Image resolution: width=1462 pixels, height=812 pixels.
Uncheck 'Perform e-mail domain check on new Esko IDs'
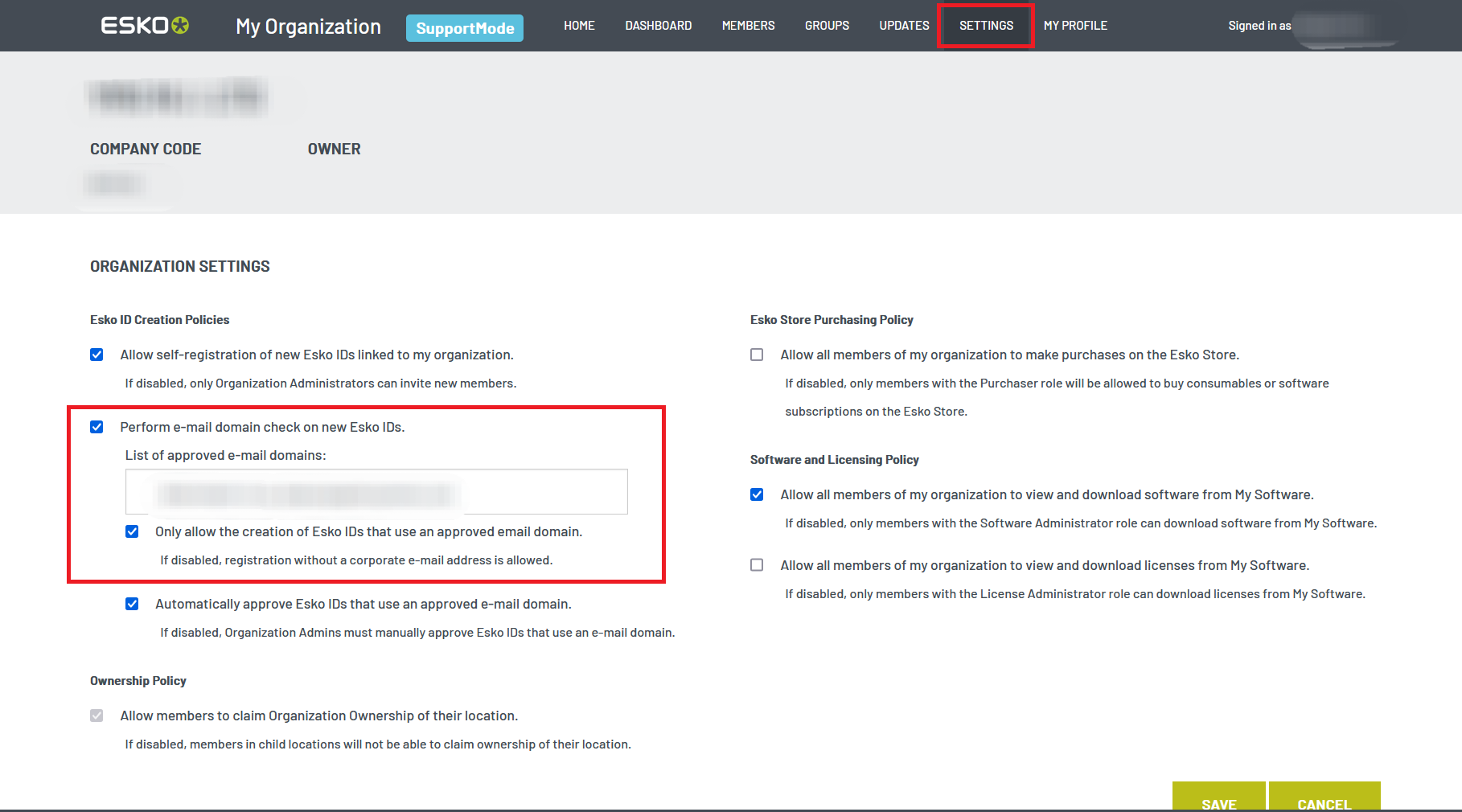tap(97, 427)
